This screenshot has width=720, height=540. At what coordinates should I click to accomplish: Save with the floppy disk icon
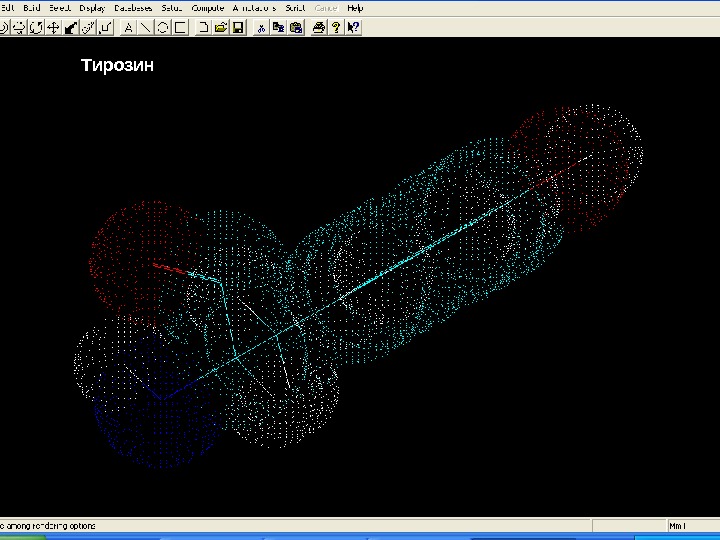(x=238, y=28)
